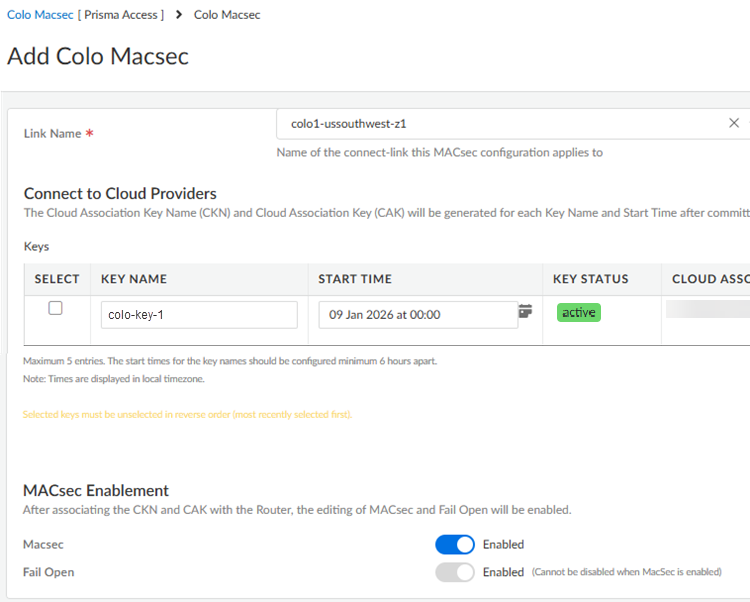Clear the Link Name selection with X
Screen dimensions: 750x602
click(734, 123)
